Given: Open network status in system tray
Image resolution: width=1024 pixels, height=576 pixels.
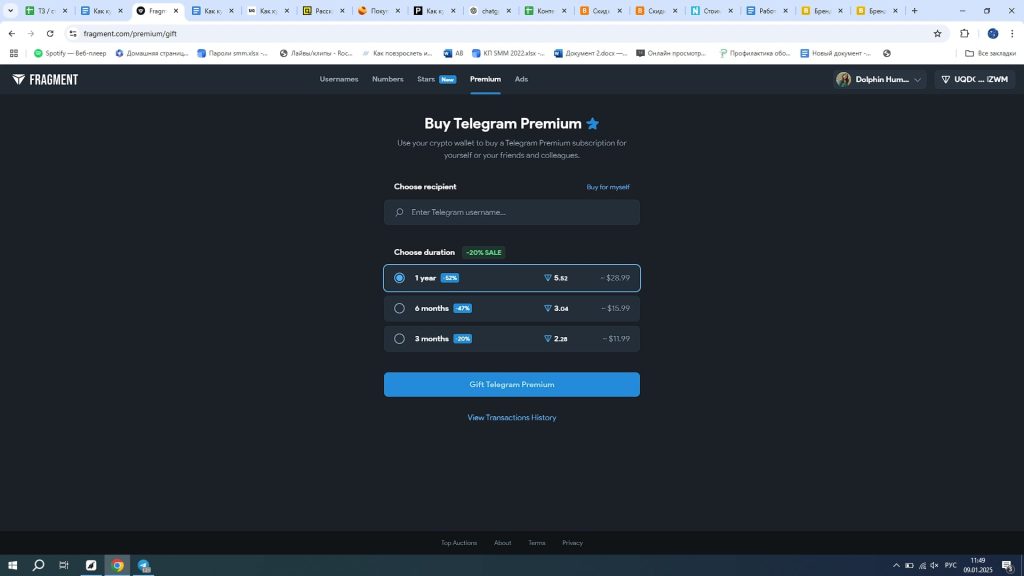Looking at the screenshot, I should tap(922, 566).
